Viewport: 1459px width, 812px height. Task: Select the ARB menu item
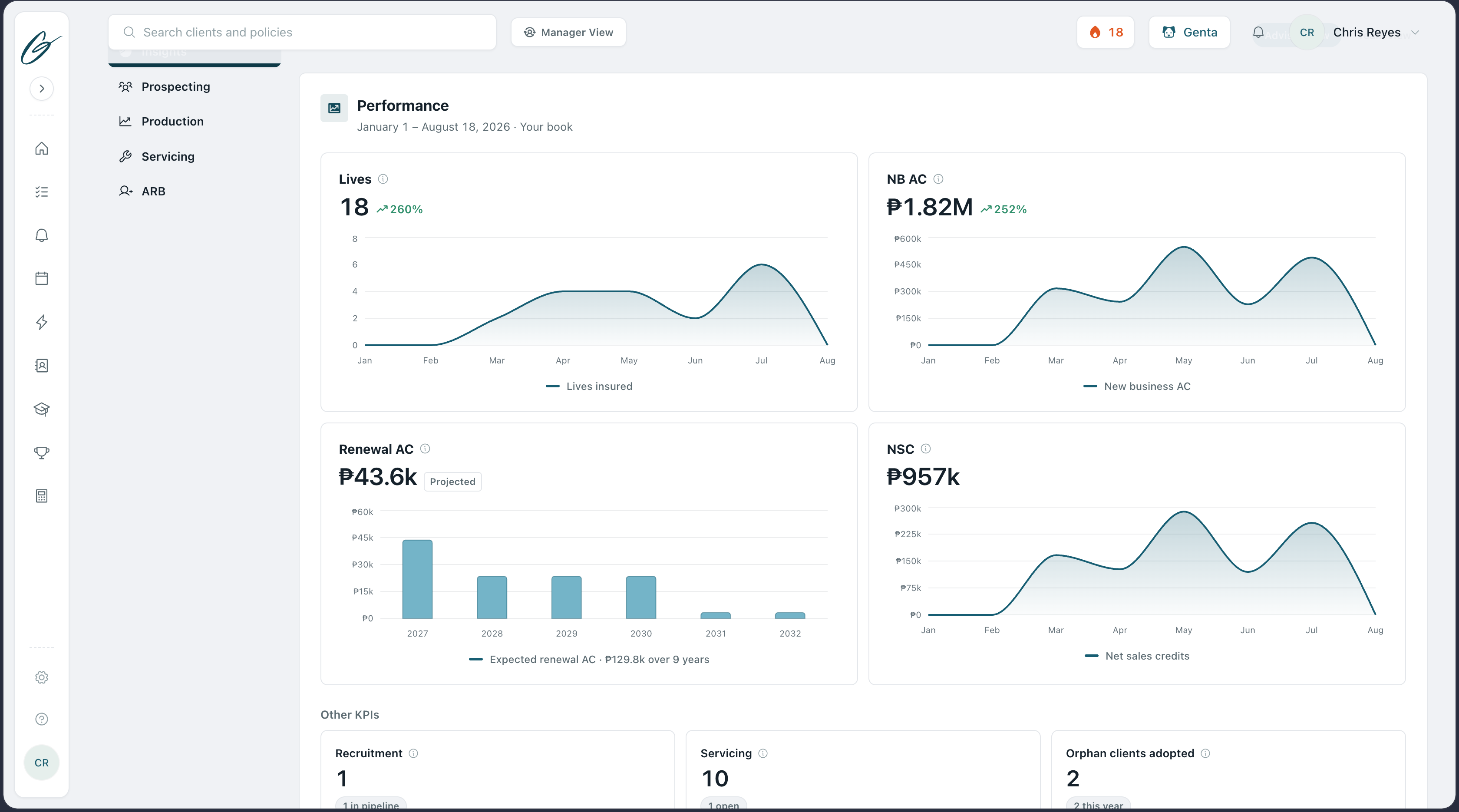tap(194, 191)
